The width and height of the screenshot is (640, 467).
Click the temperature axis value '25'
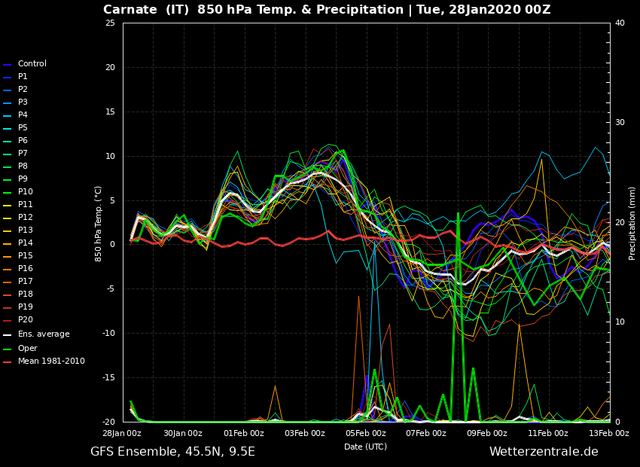(110, 23)
